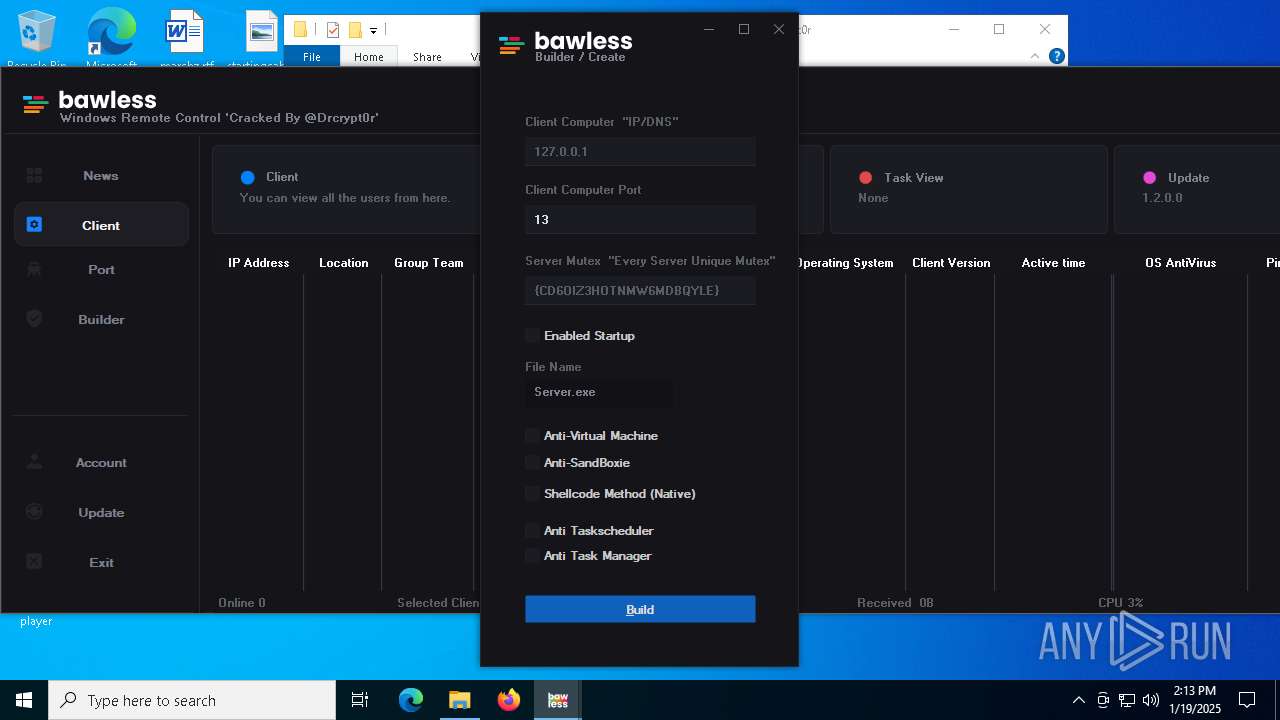Viewport: 1280px width, 720px height.
Task: Click Explorer properties quick access icon
Action: coord(333,30)
